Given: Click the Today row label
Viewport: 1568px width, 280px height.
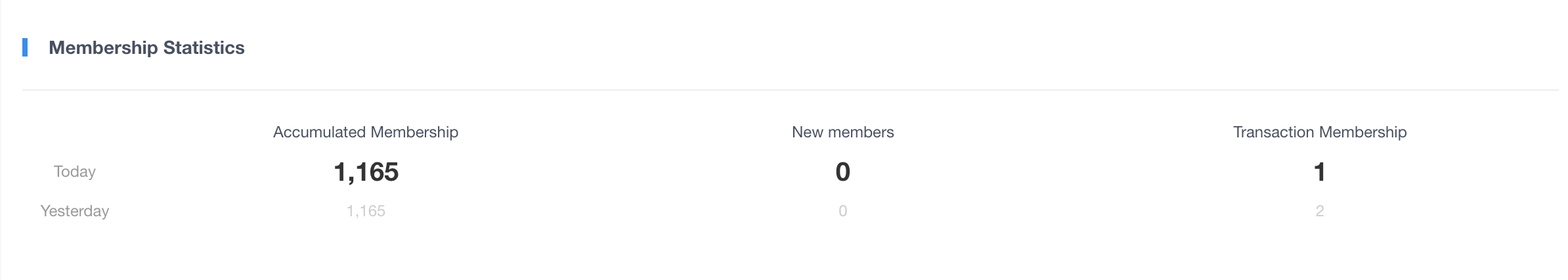Looking at the screenshot, I should [75, 172].
